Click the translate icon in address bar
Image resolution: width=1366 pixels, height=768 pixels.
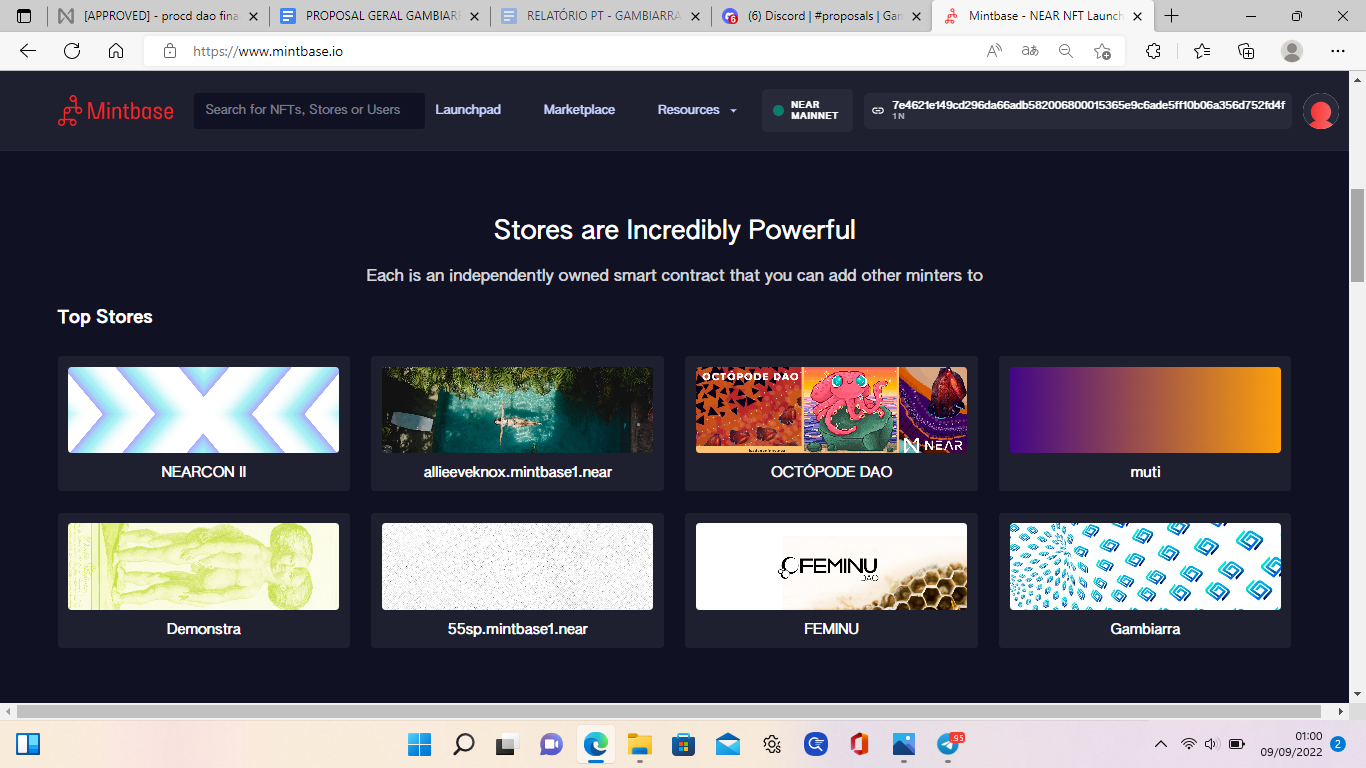click(x=1030, y=51)
